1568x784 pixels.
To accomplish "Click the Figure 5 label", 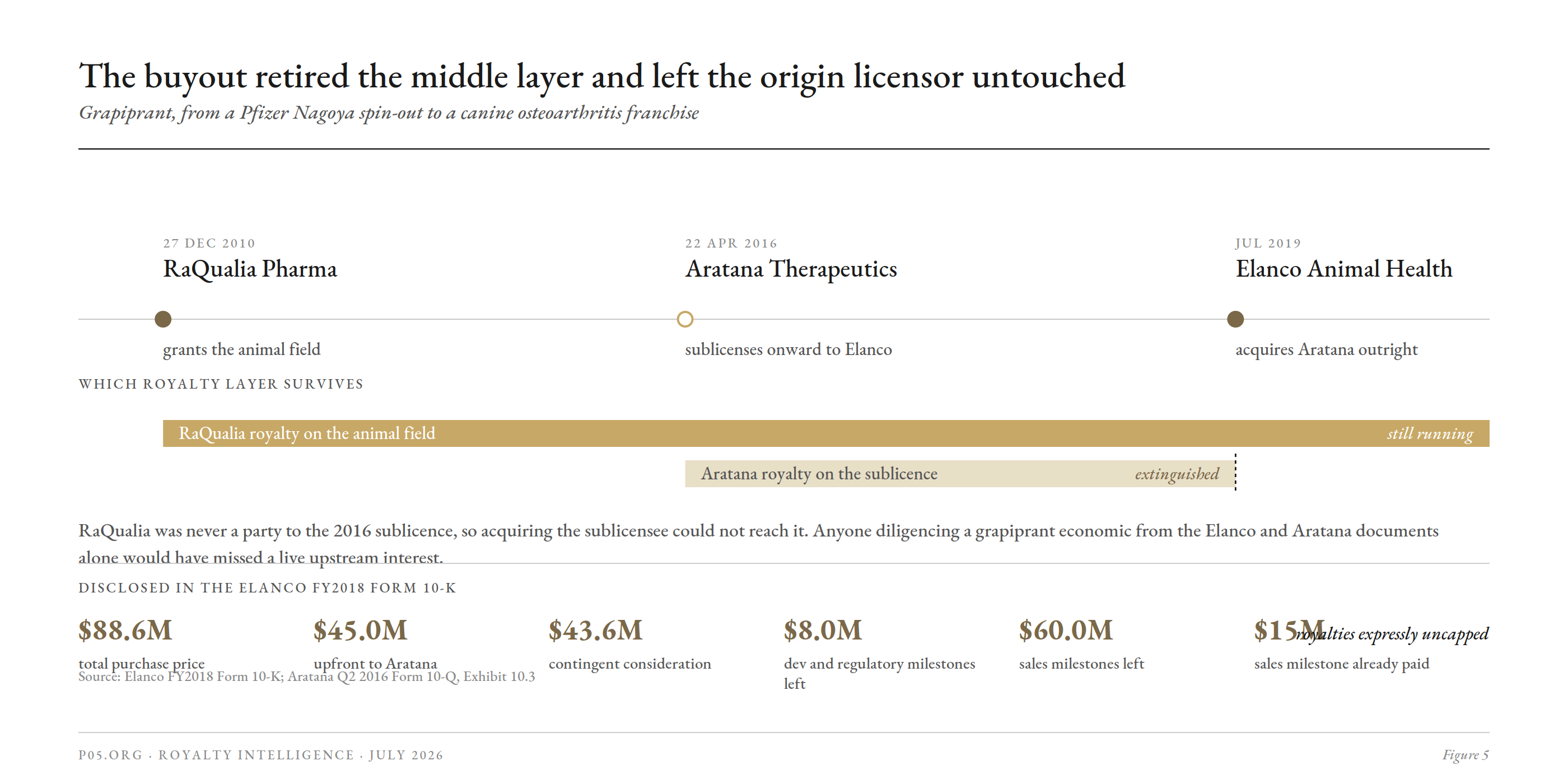I will [1465, 755].
